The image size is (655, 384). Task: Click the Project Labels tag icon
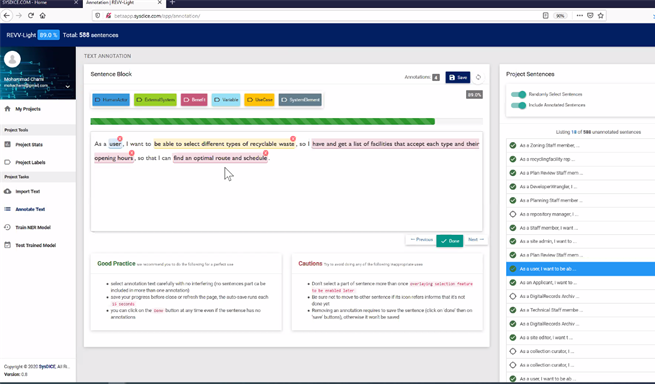coord(7,162)
